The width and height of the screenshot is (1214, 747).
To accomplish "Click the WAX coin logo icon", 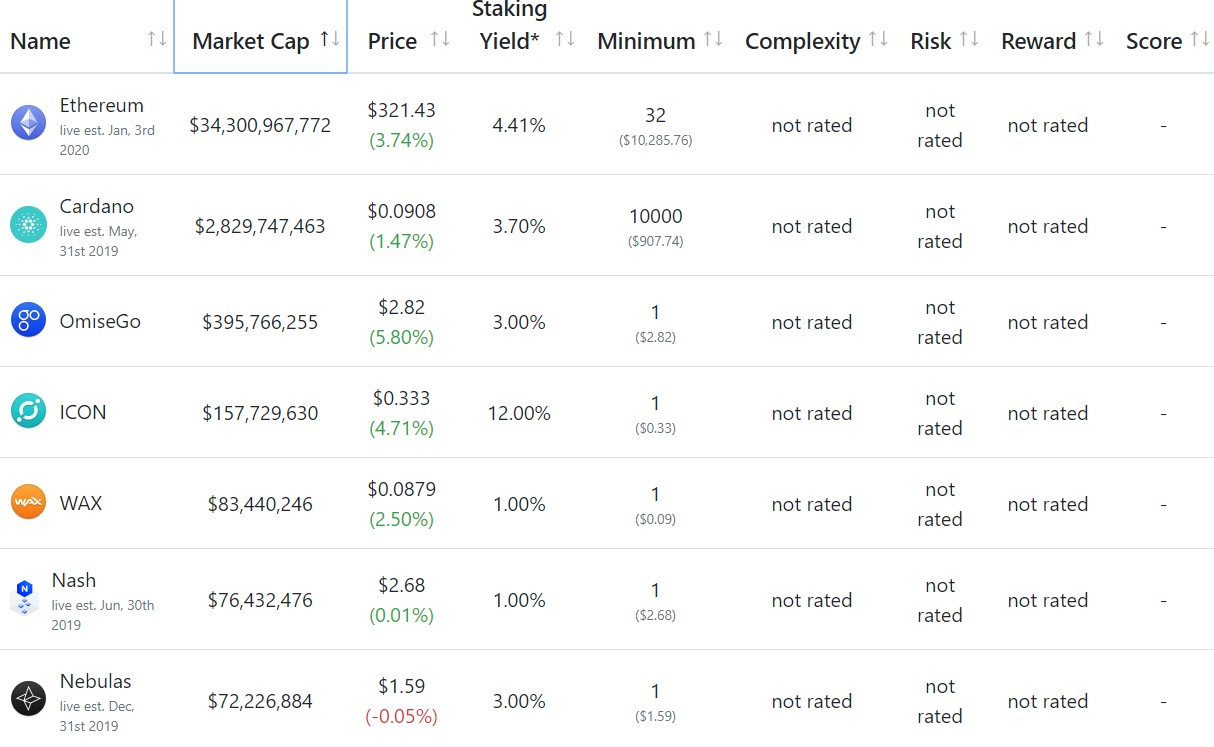I will [28, 502].
